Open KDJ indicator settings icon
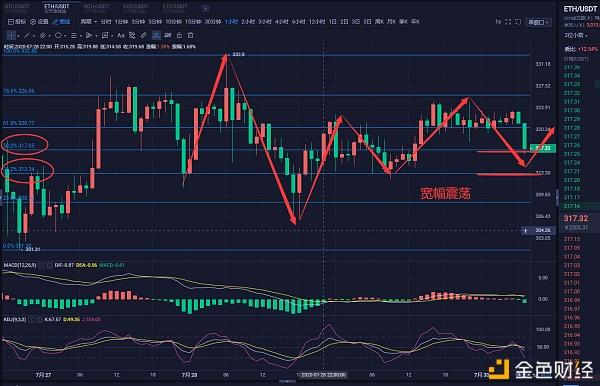This screenshot has width=600, height=386. tap(31, 319)
